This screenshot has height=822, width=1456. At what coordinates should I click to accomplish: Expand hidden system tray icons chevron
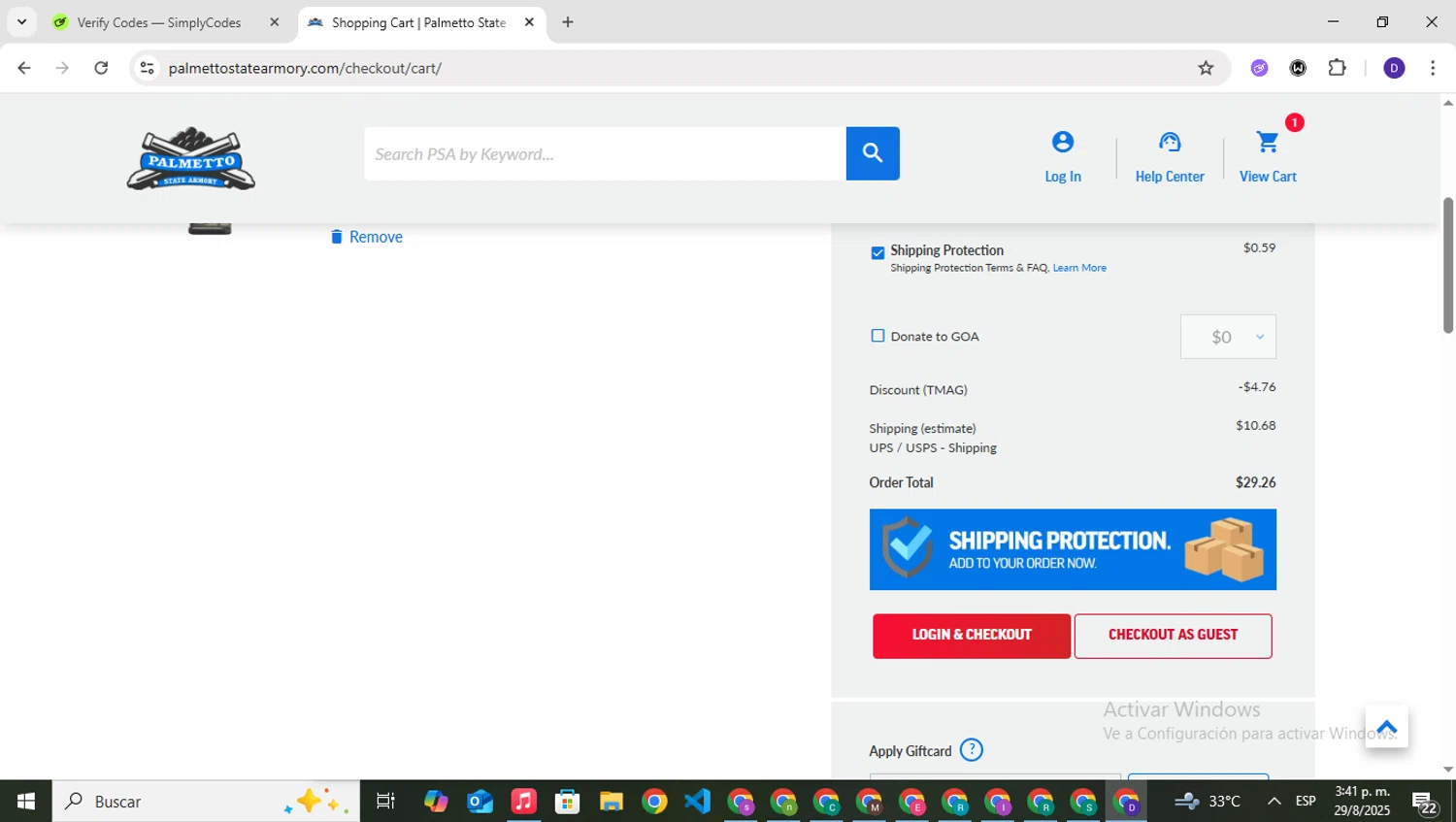pos(1274,802)
